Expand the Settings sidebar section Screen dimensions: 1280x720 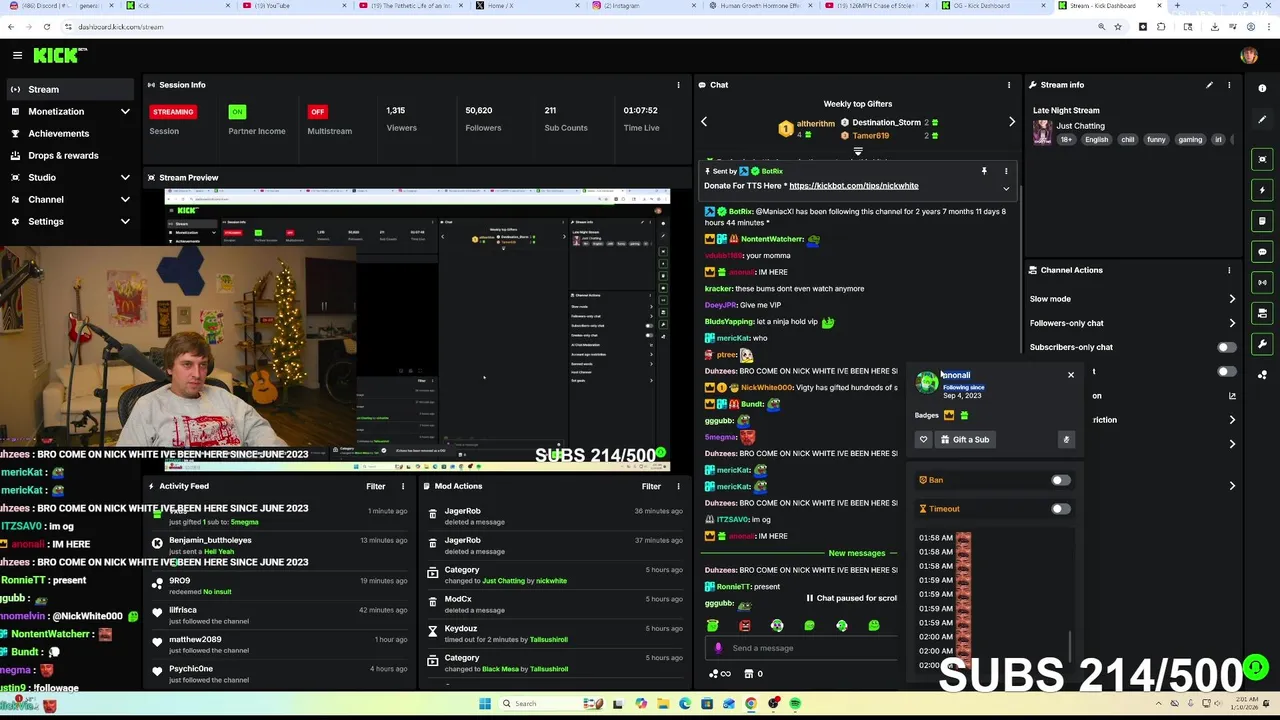pyautogui.click(x=125, y=221)
